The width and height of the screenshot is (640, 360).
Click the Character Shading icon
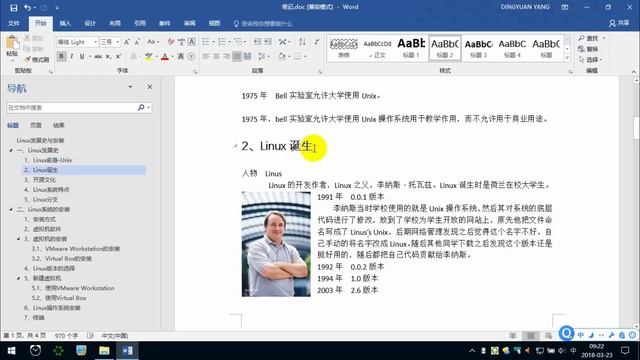point(181,56)
